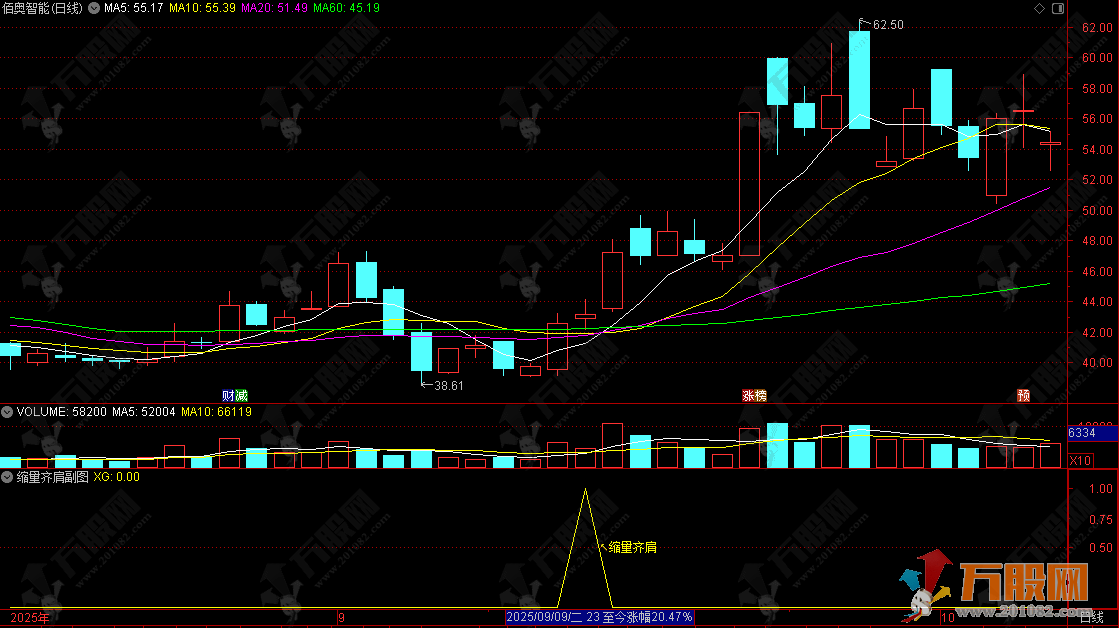This screenshot has height=628, width=1119.
Task: Click the 日线 period label at bottom right
Action: (1092, 617)
